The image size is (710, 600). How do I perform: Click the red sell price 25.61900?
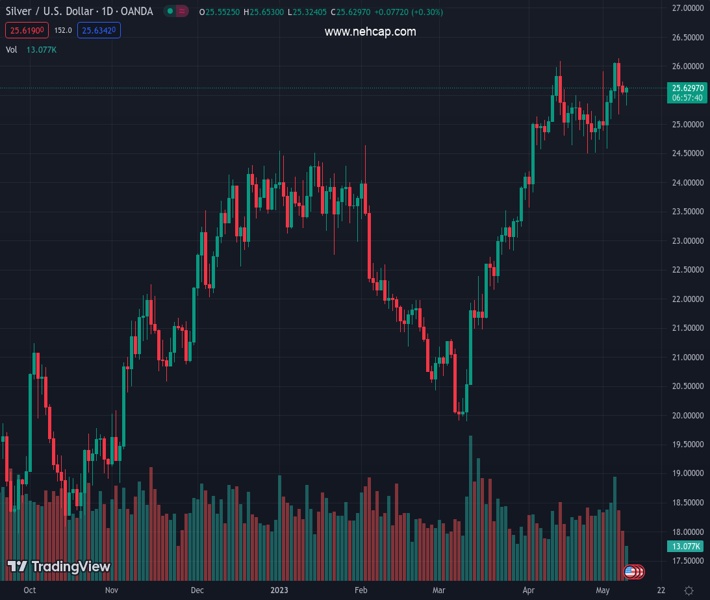pos(26,31)
